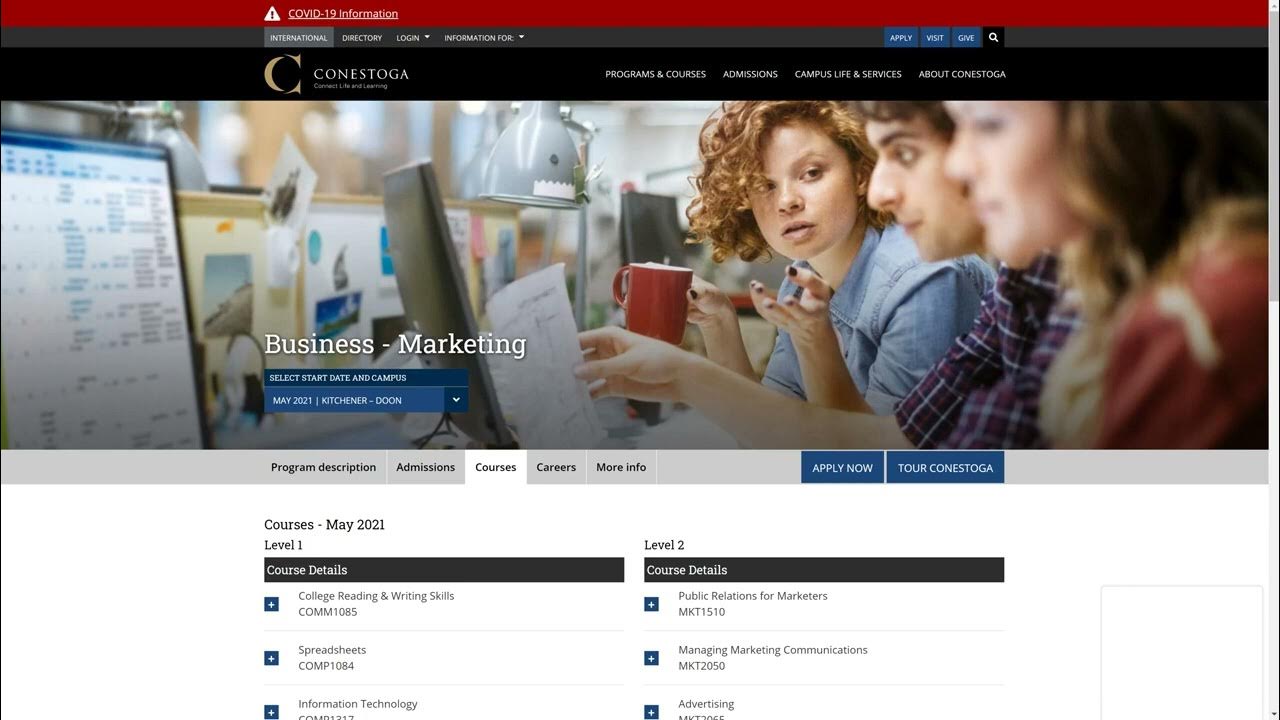Image resolution: width=1280 pixels, height=720 pixels.
Task: Click Public Relations for Marketers title
Action: [753, 596]
